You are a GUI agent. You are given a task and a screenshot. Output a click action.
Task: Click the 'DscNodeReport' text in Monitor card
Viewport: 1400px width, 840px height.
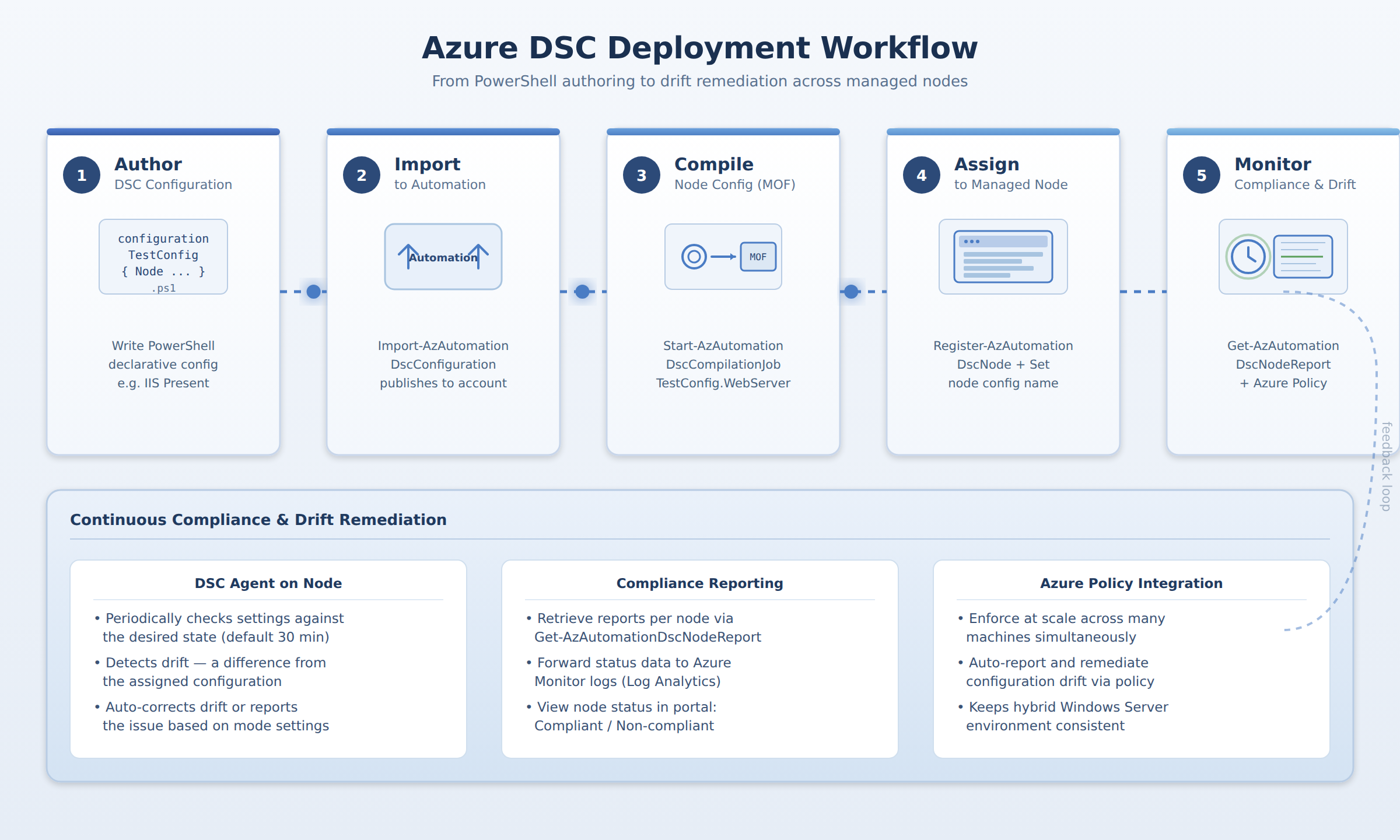1283,365
